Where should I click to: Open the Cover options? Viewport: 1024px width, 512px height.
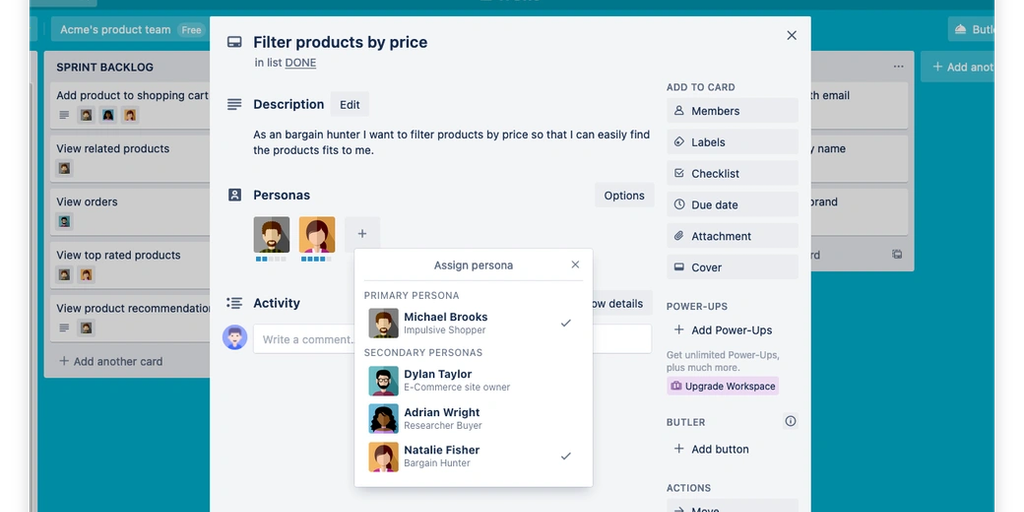point(732,267)
